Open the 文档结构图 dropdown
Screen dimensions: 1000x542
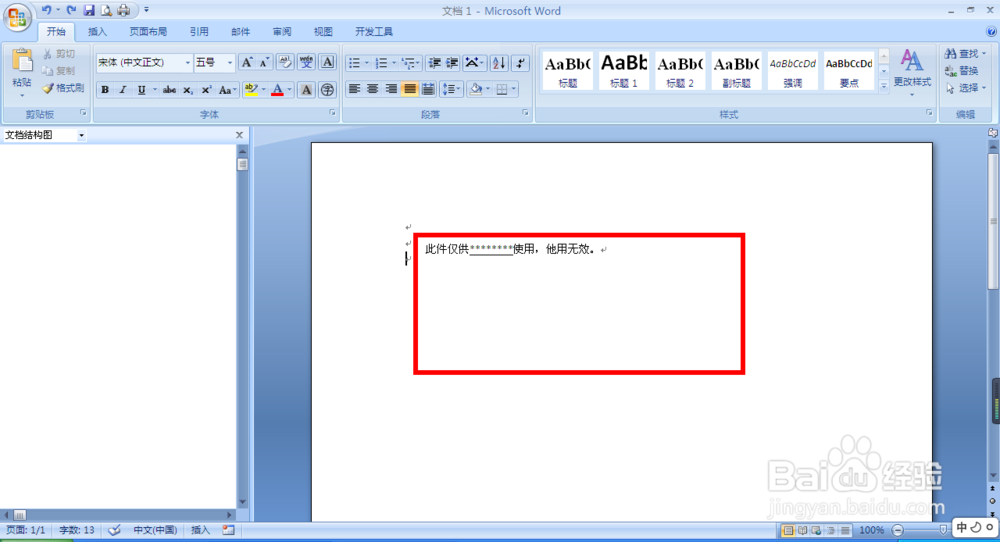click(82, 135)
